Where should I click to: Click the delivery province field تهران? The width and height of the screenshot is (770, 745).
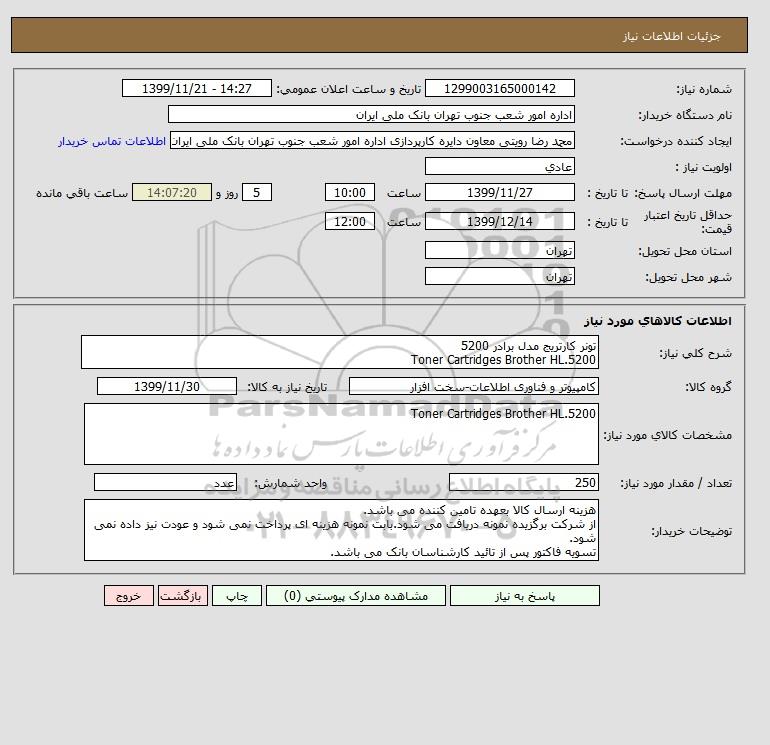point(499,250)
